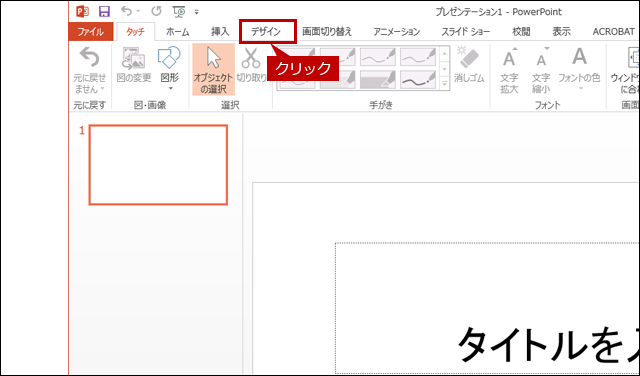Select the 表示 tab

coord(561,31)
